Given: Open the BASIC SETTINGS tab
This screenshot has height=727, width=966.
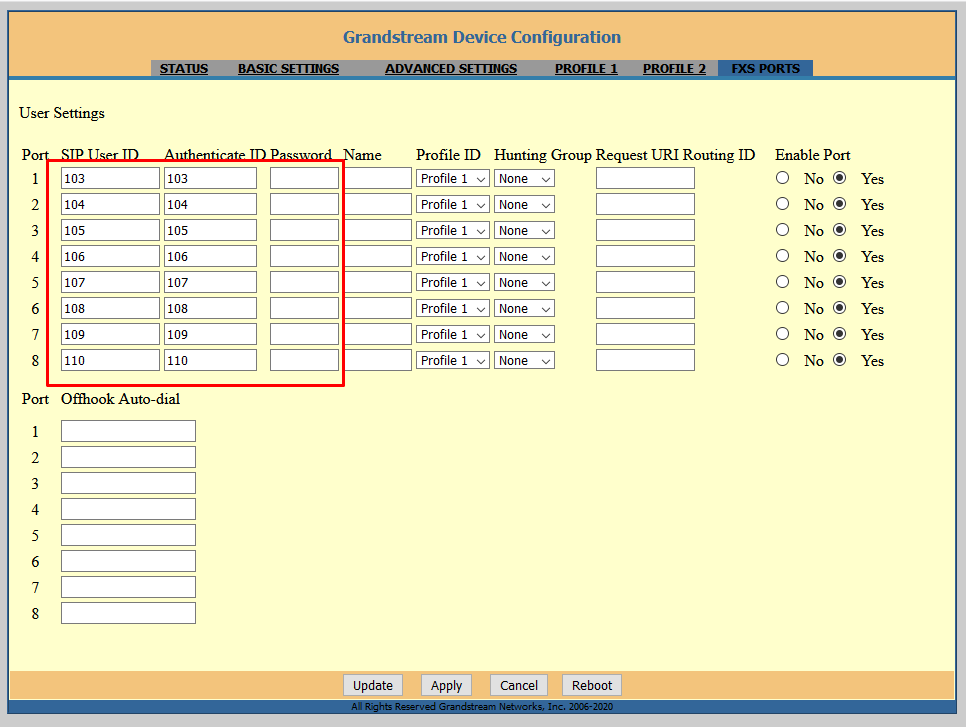Looking at the screenshot, I should 288,69.
